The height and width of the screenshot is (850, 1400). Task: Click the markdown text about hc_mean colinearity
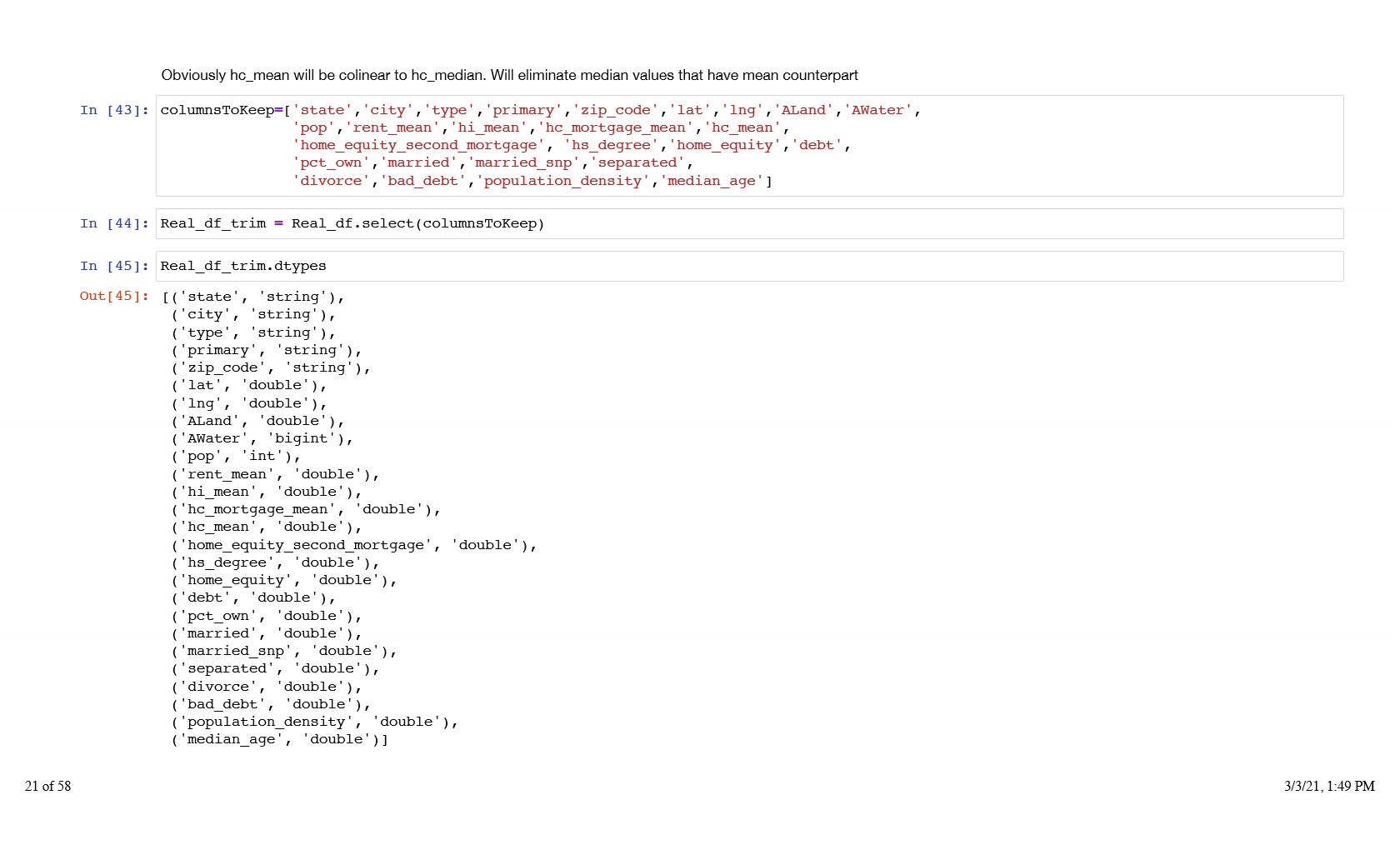click(x=509, y=75)
